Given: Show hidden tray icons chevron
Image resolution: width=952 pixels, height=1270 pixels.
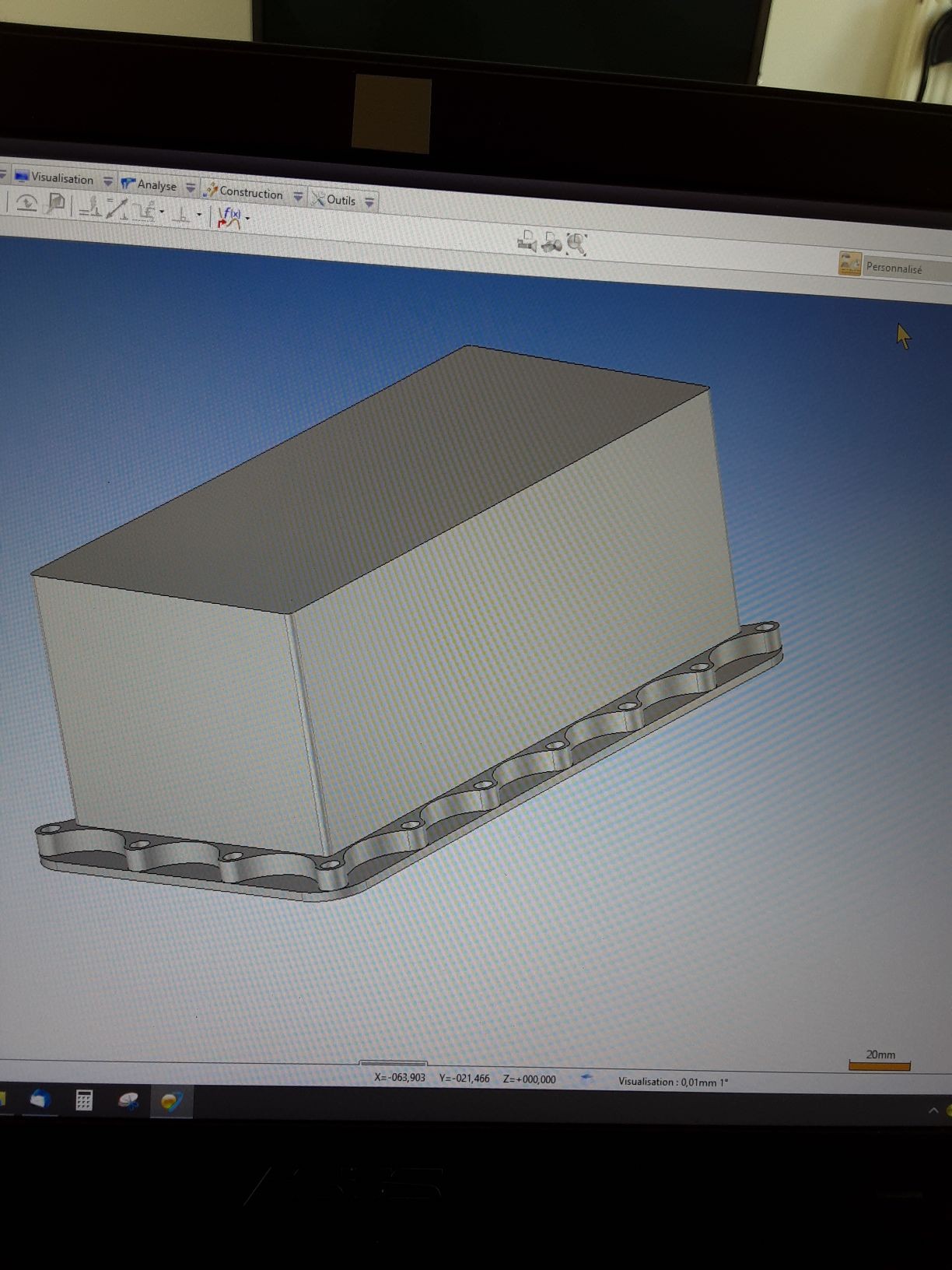Looking at the screenshot, I should click(933, 1110).
